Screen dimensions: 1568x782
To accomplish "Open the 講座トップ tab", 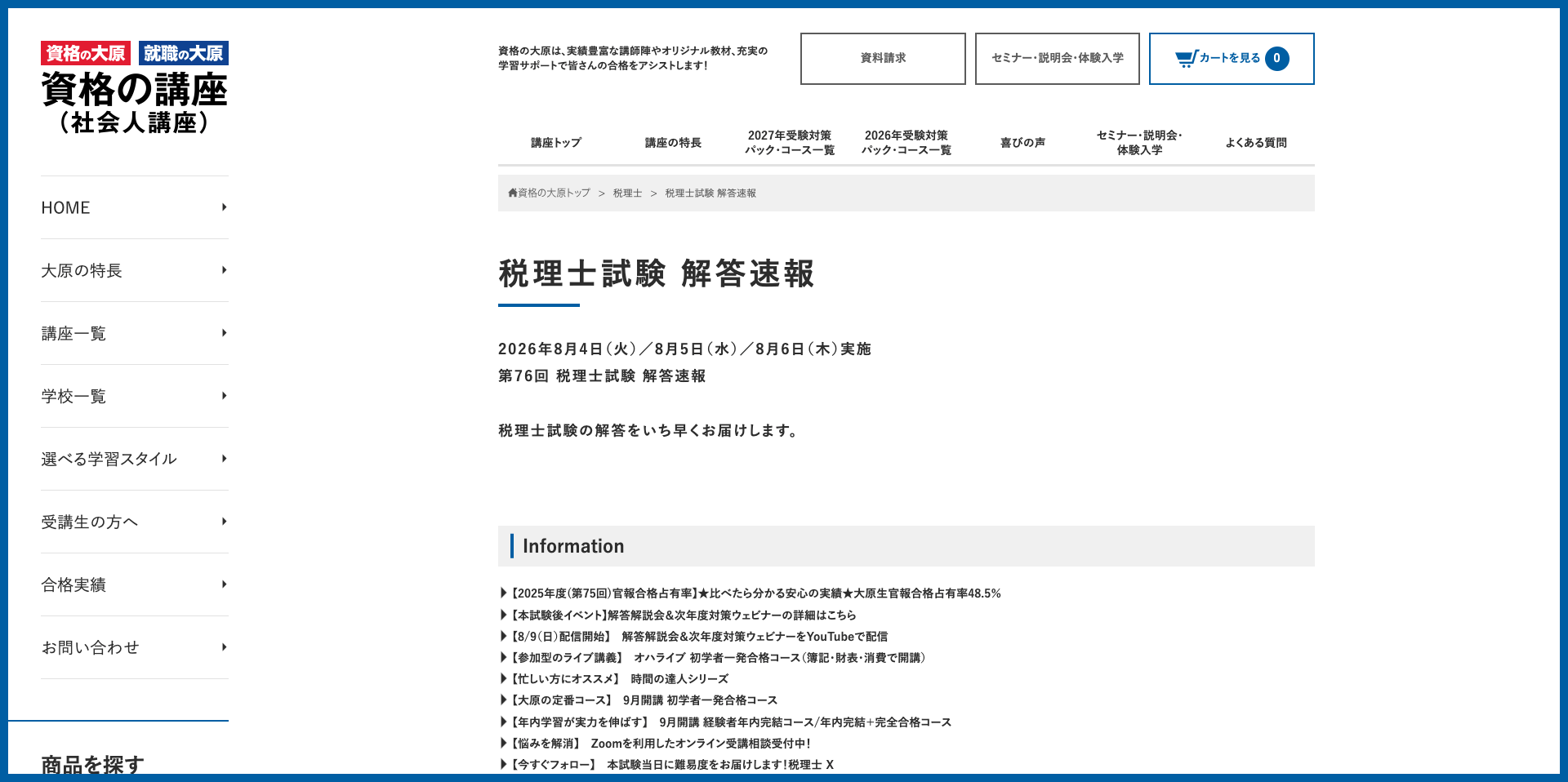I will 556,143.
